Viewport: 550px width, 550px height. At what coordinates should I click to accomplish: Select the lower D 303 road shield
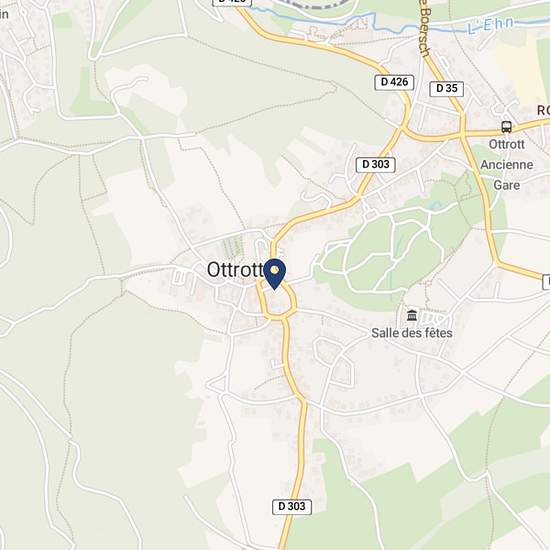pos(292,507)
